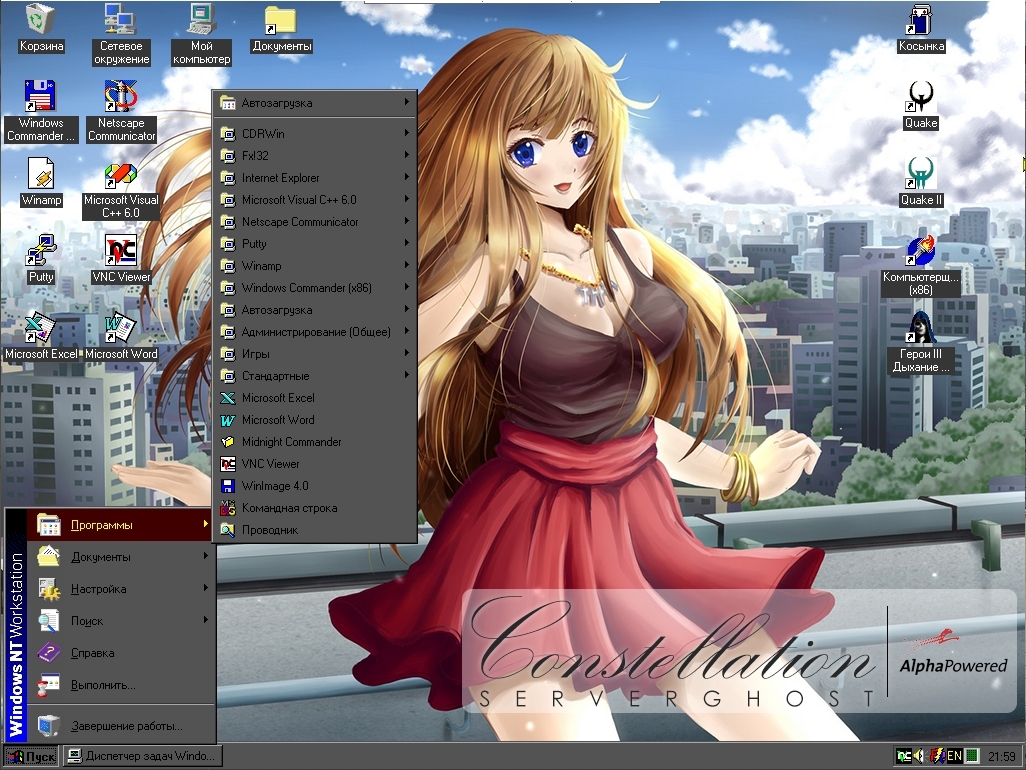This screenshot has height=770, width=1026.
Task: Click the EN language indicator in tray
Action: tap(954, 756)
